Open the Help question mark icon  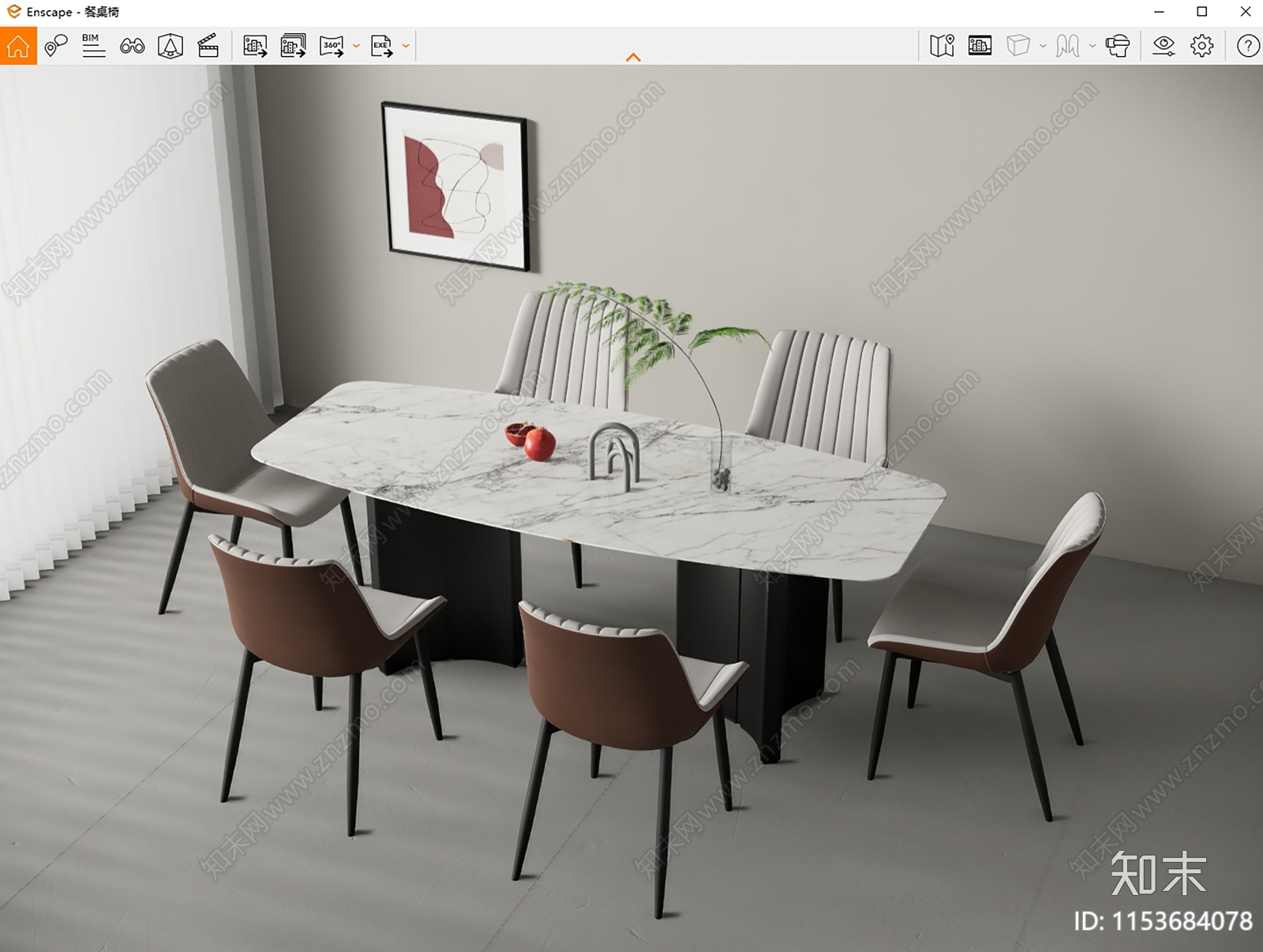[1247, 46]
